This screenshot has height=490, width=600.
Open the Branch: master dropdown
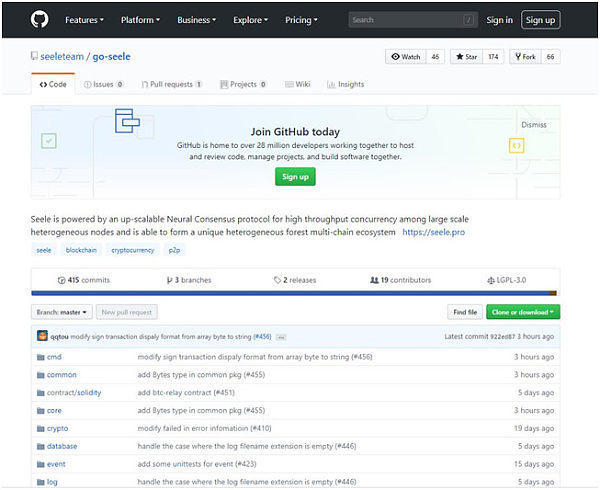click(x=62, y=312)
